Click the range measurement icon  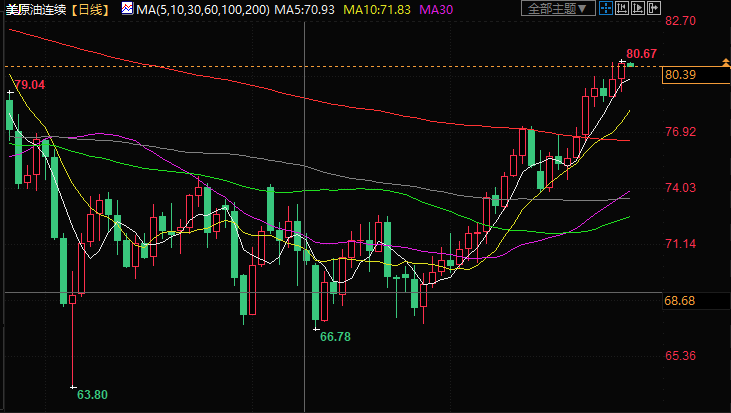click(622, 8)
